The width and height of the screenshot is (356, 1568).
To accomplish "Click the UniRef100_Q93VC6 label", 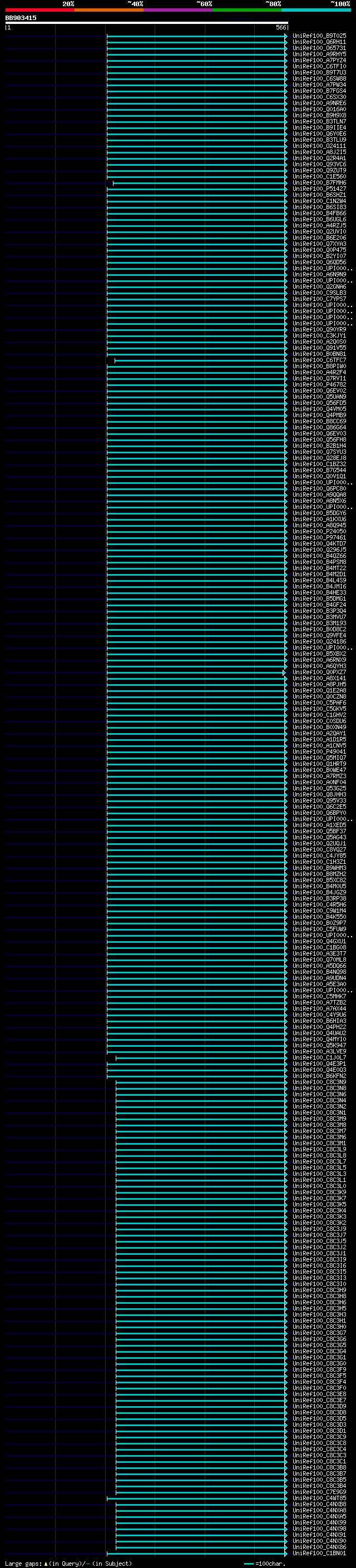I will (319, 164).
